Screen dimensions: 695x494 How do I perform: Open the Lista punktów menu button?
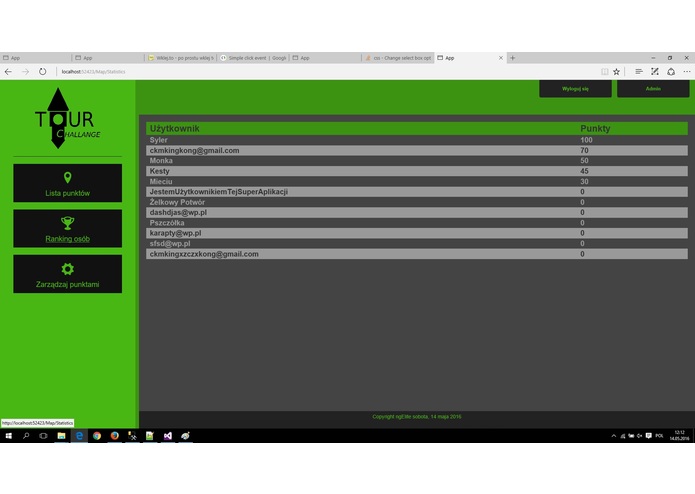point(67,183)
